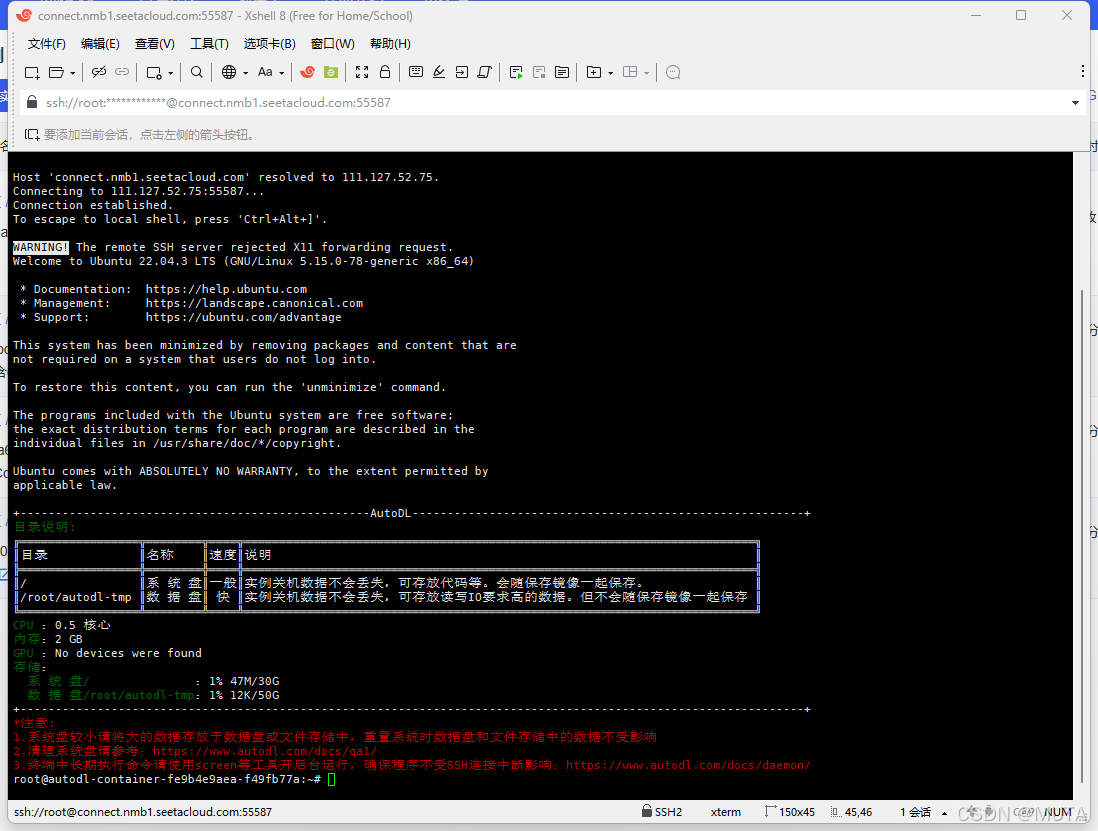Click the 1 会话 session count

tap(915, 812)
